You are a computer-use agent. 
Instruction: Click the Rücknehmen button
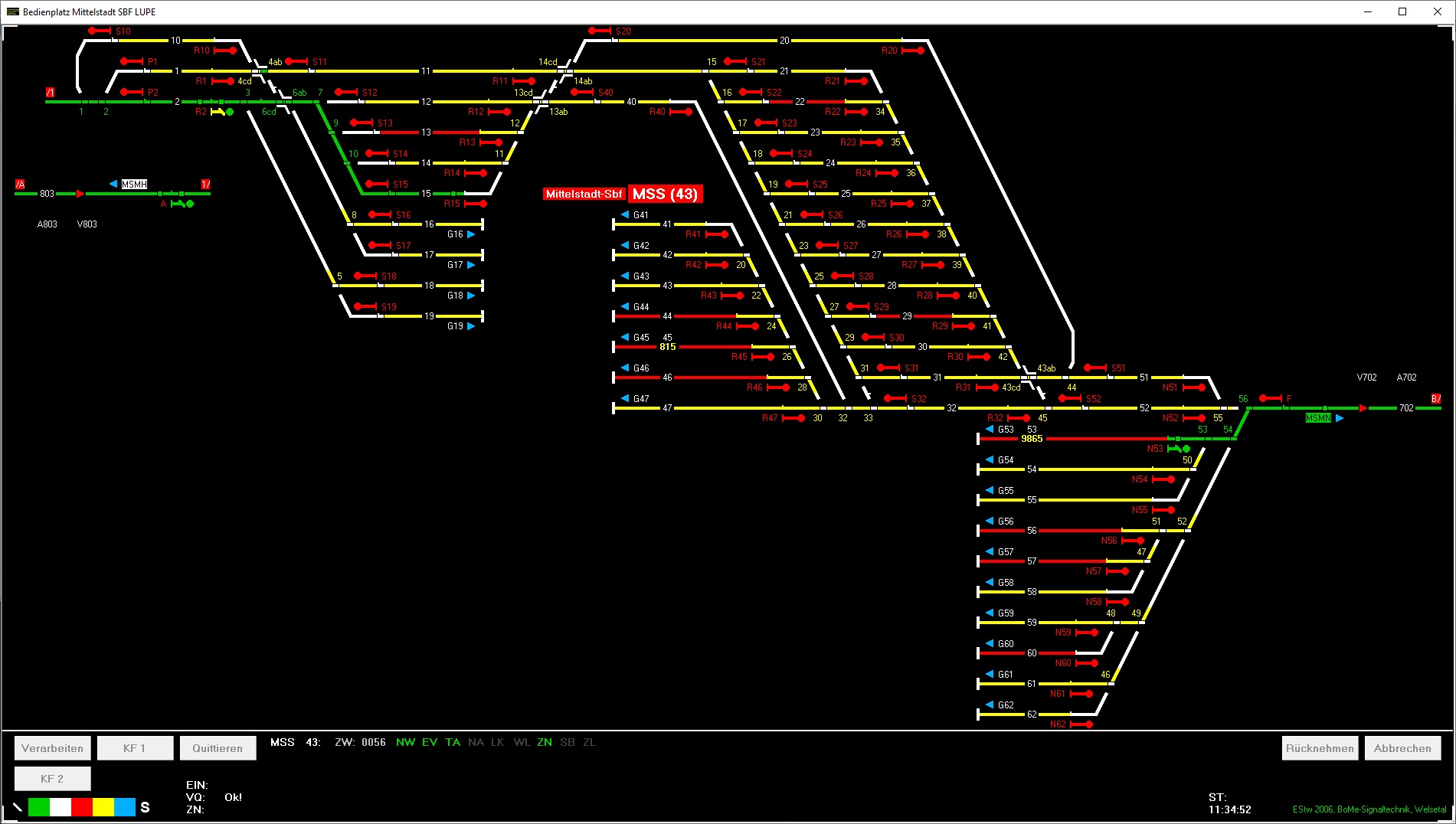tap(1320, 748)
